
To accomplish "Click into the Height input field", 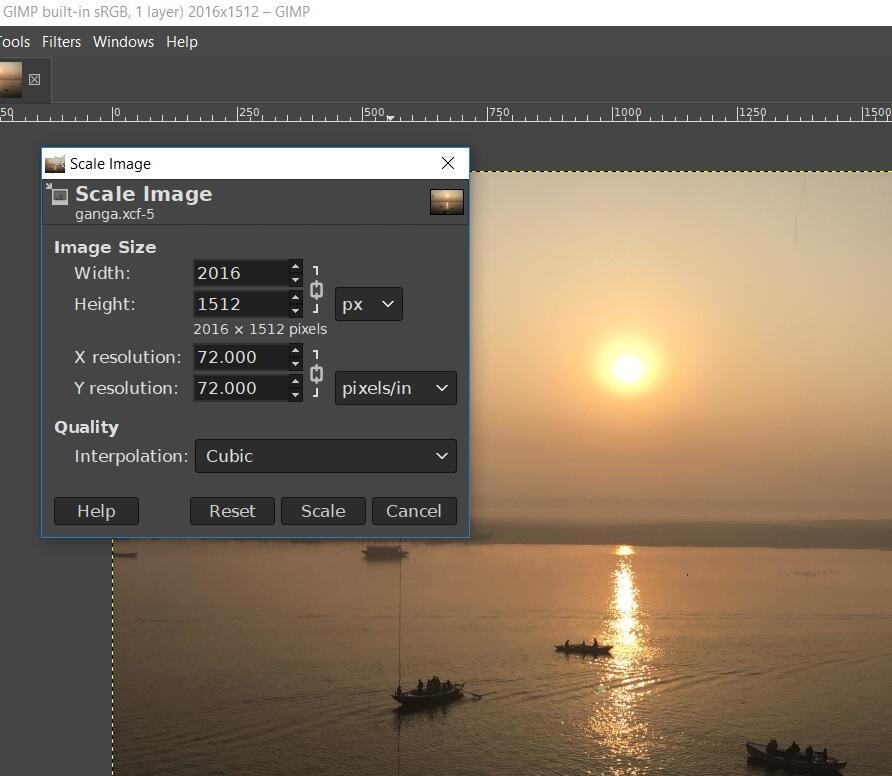I will point(241,304).
